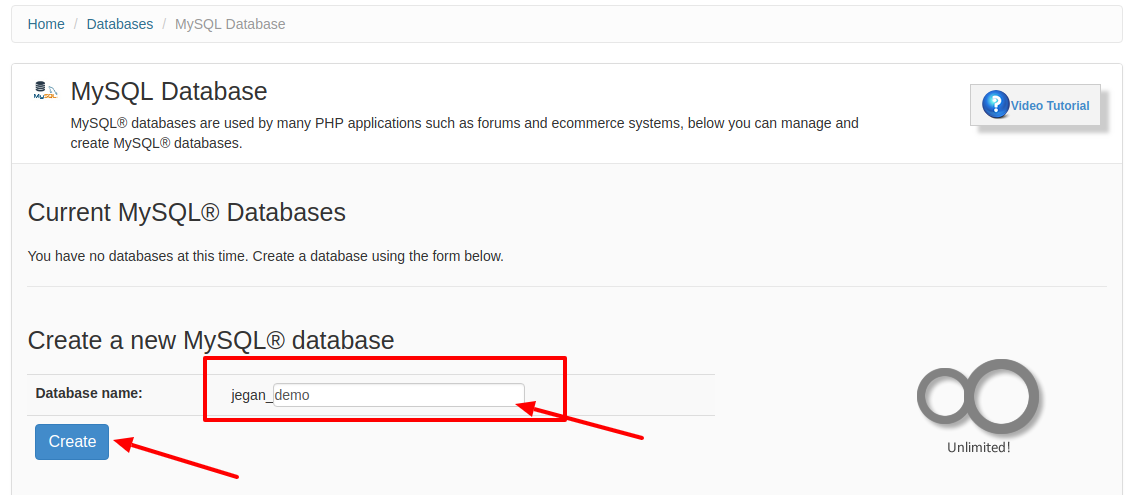The height and width of the screenshot is (495, 1138).
Task: Click the 'Unlimited!' label text
Action: click(x=978, y=448)
